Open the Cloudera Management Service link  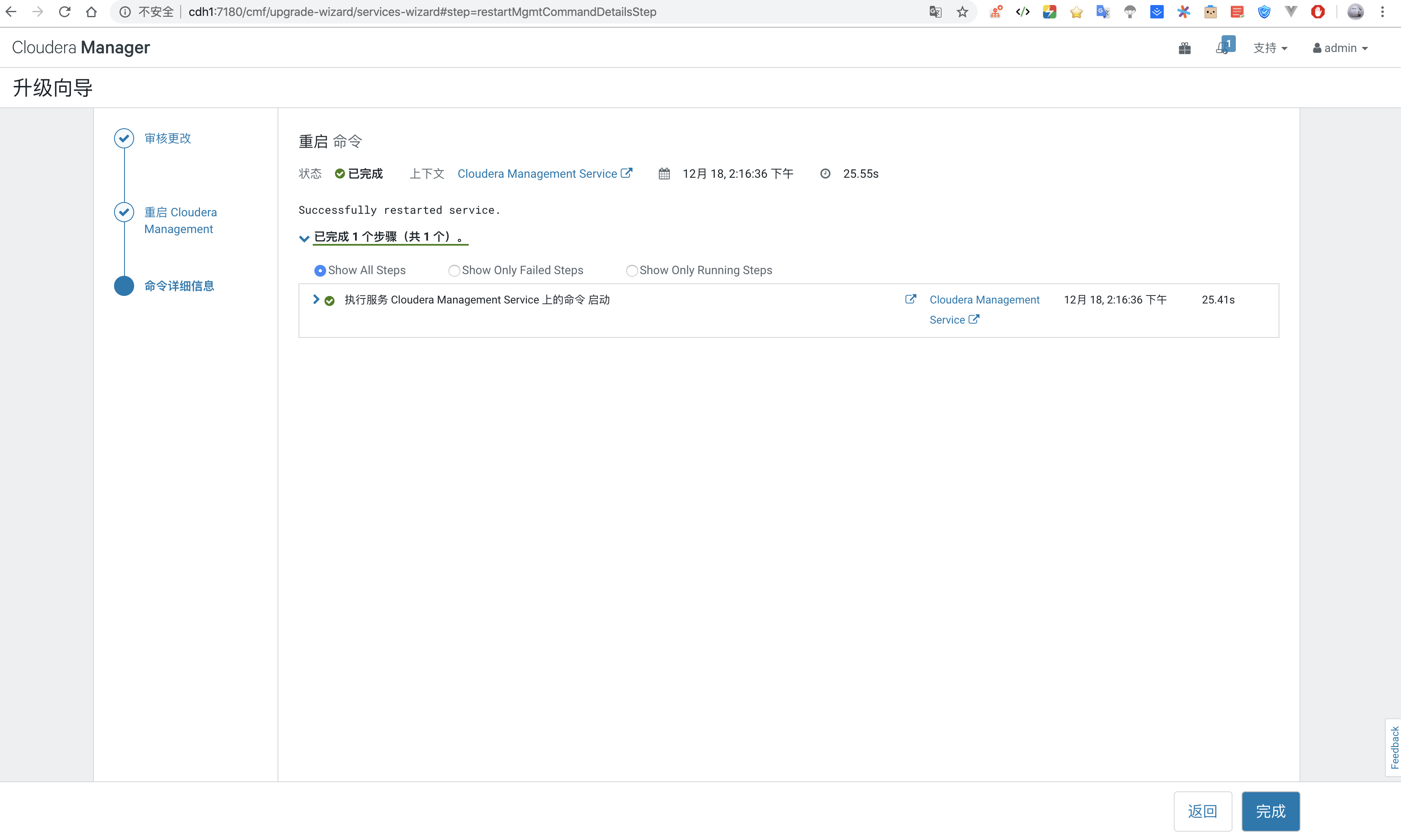537,173
